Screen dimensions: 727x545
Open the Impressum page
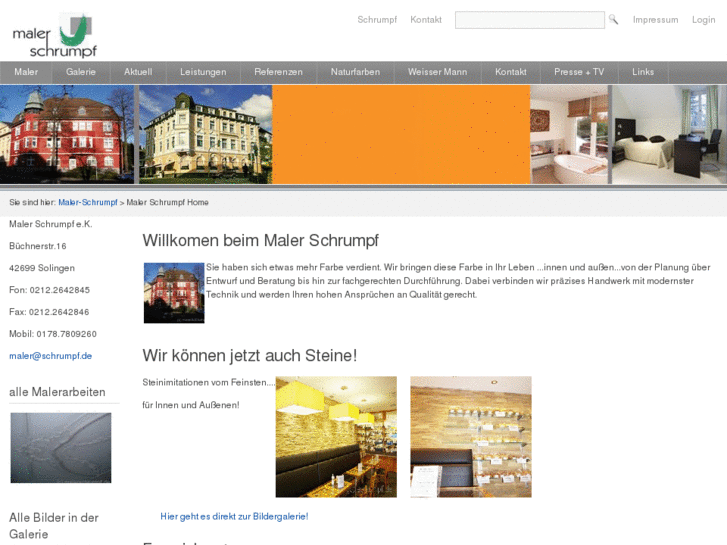click(655, 19)
